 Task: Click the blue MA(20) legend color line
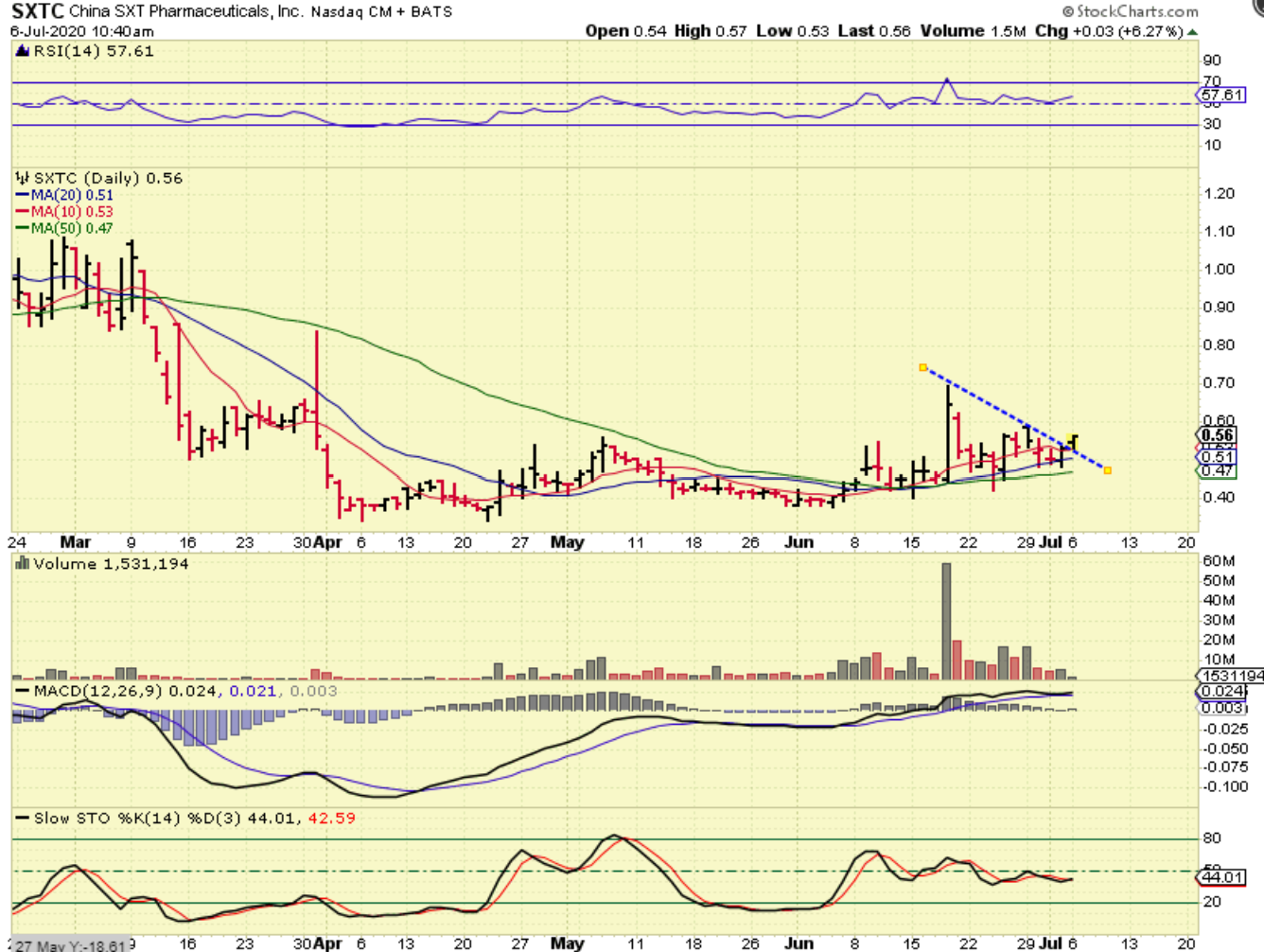pos(23,195)
